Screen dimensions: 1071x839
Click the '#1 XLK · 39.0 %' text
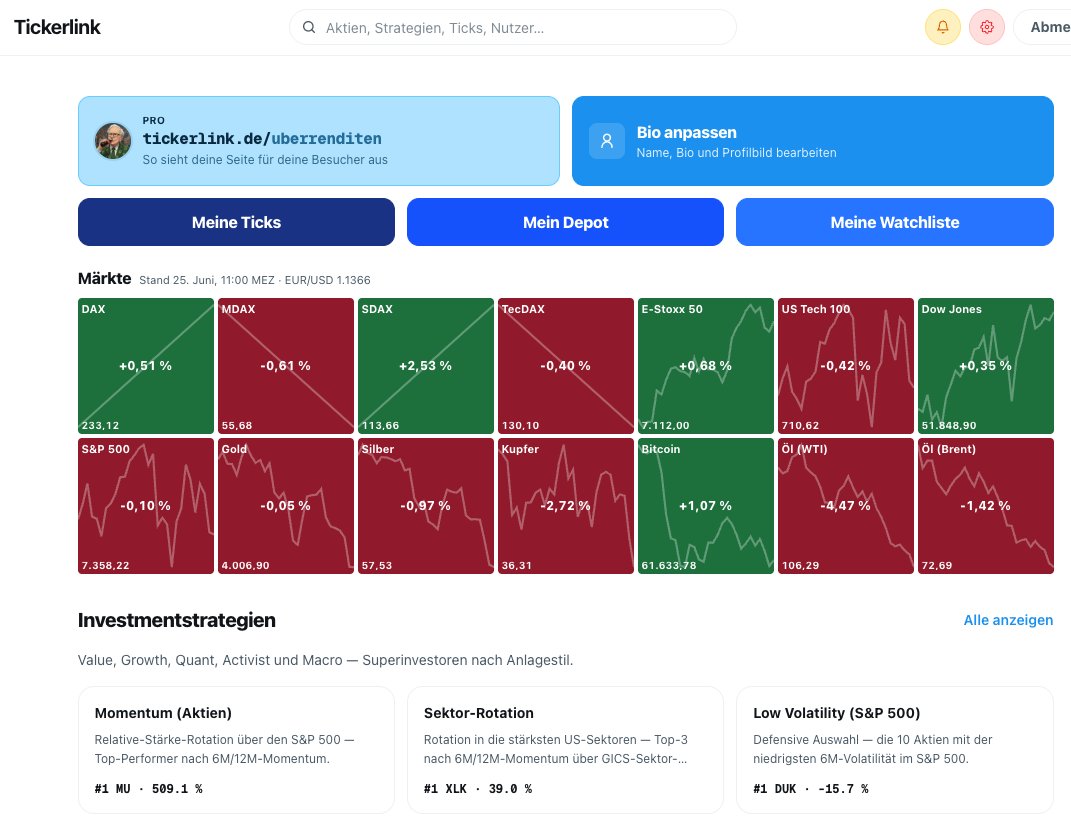click(x=477, y=788)
